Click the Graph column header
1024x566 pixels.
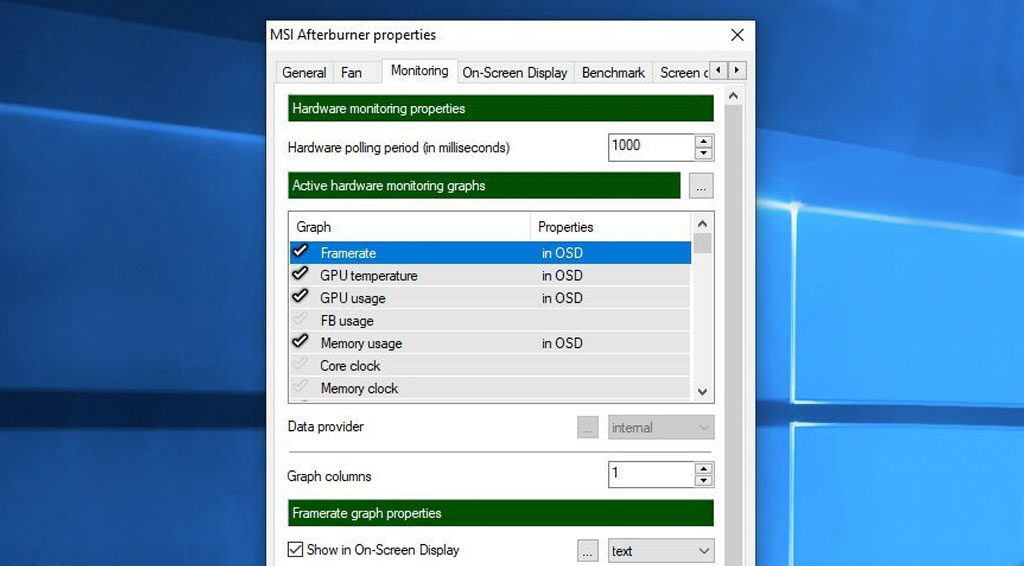(409, 227)
